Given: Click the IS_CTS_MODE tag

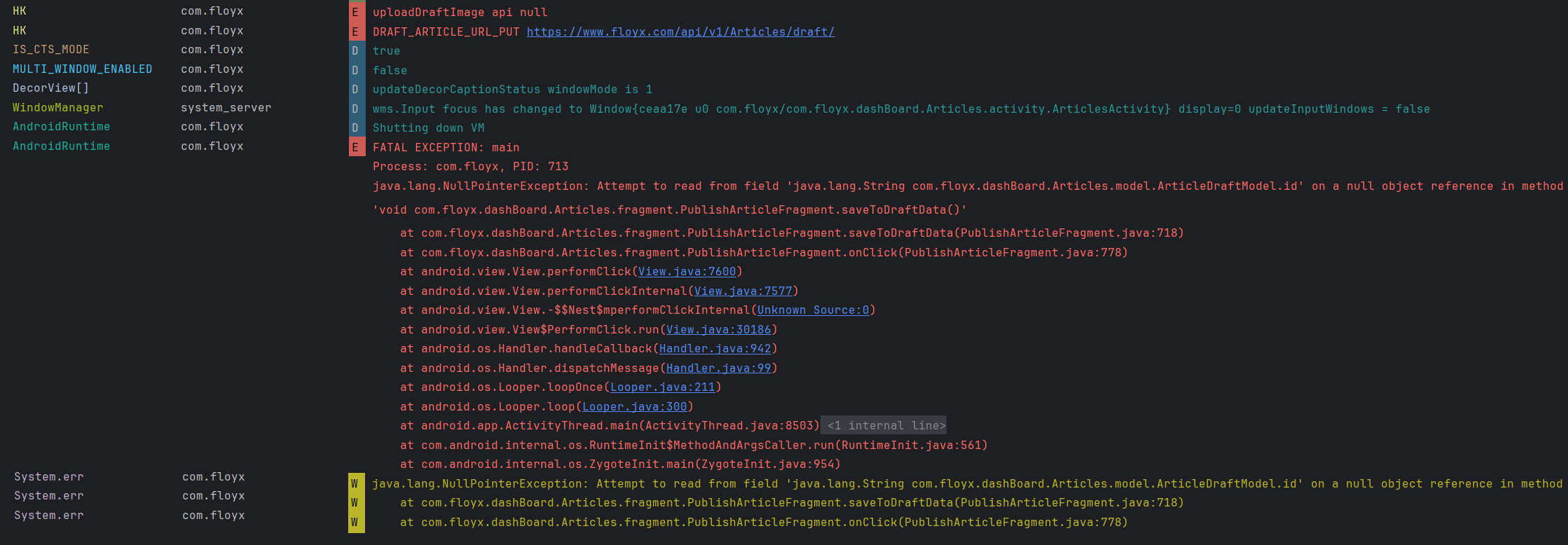Looking at the screenshot, I should (51, 50).
